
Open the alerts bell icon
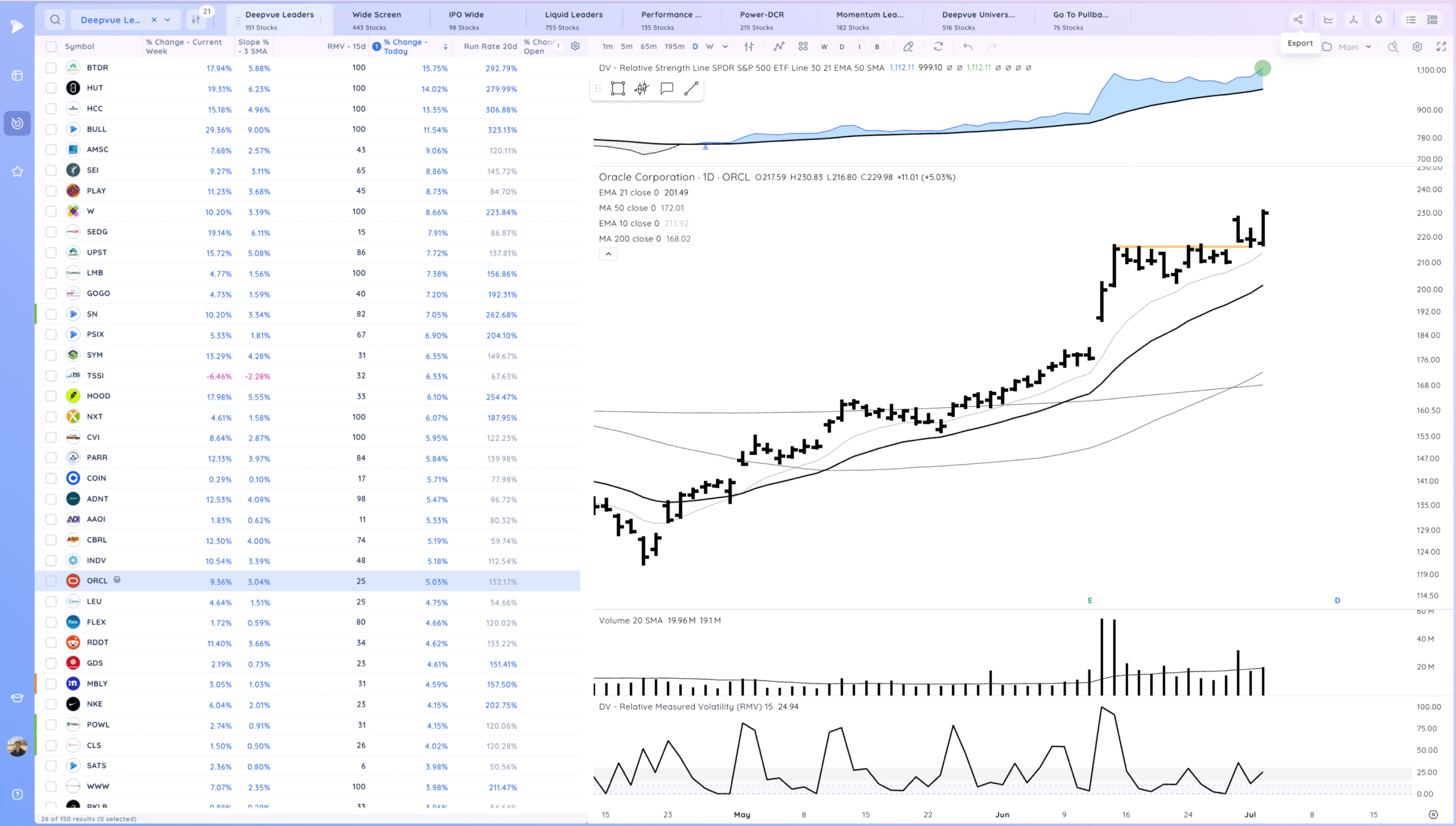coord(1379,20)
